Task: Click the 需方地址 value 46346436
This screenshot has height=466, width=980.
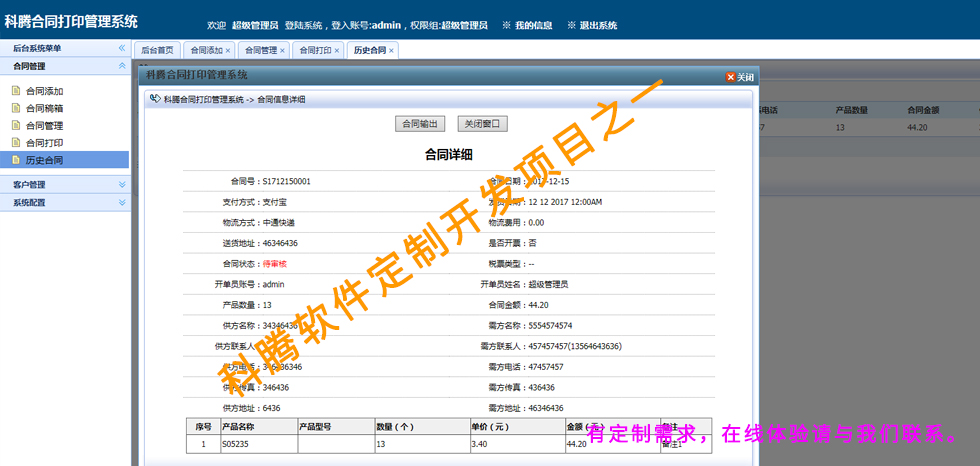Action: click(546, 409)
